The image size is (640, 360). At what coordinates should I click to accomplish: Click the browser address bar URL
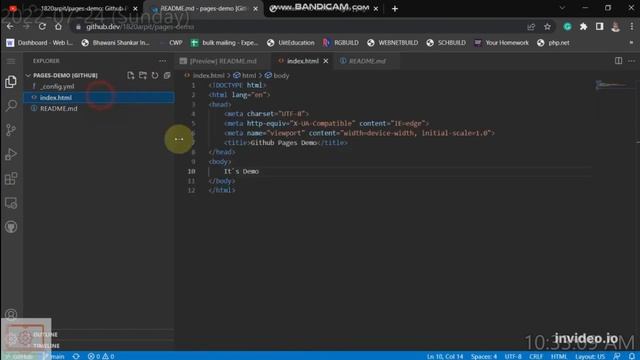coord(140,27)
